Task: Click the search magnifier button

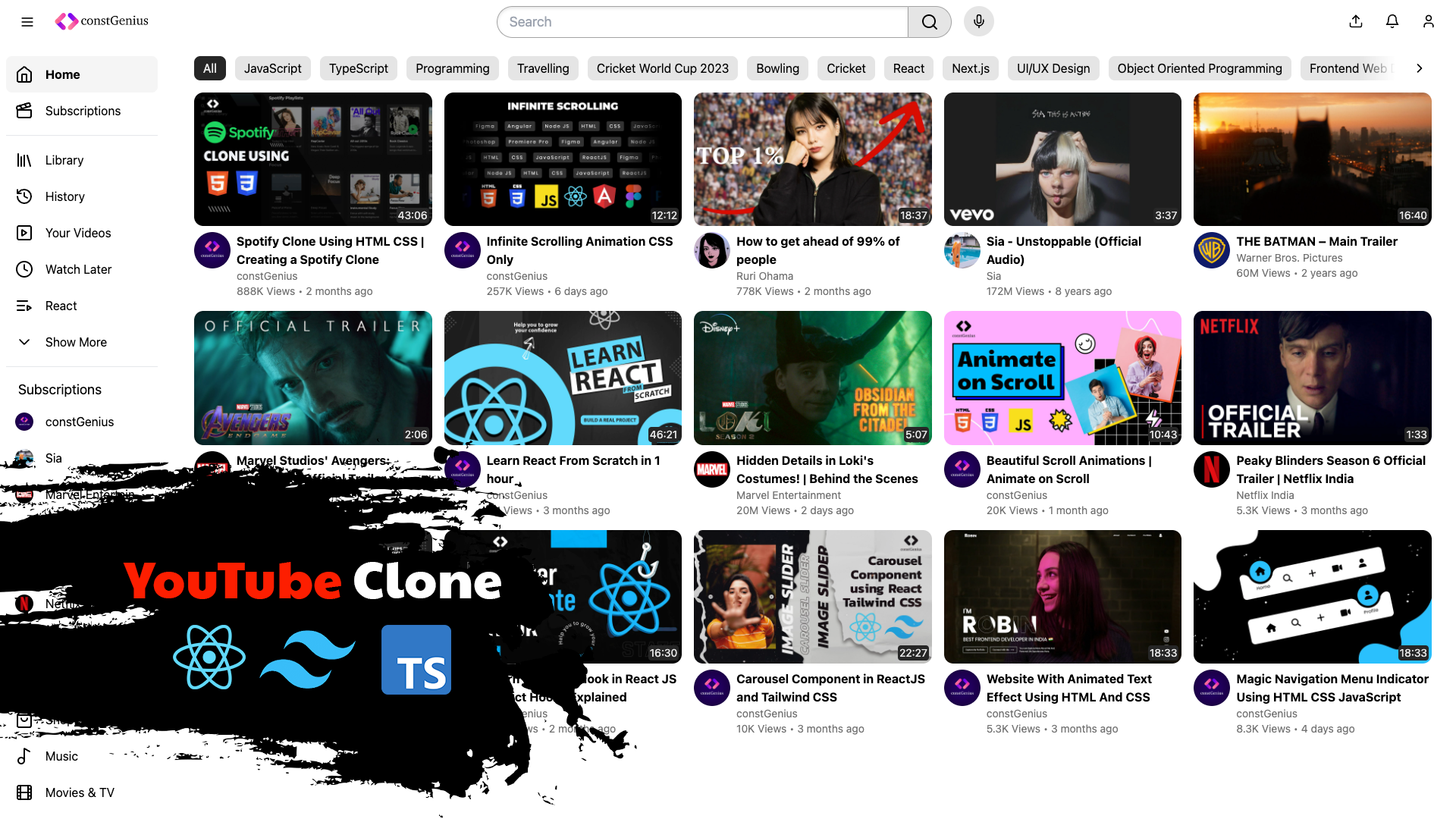Action: point(929,22)
